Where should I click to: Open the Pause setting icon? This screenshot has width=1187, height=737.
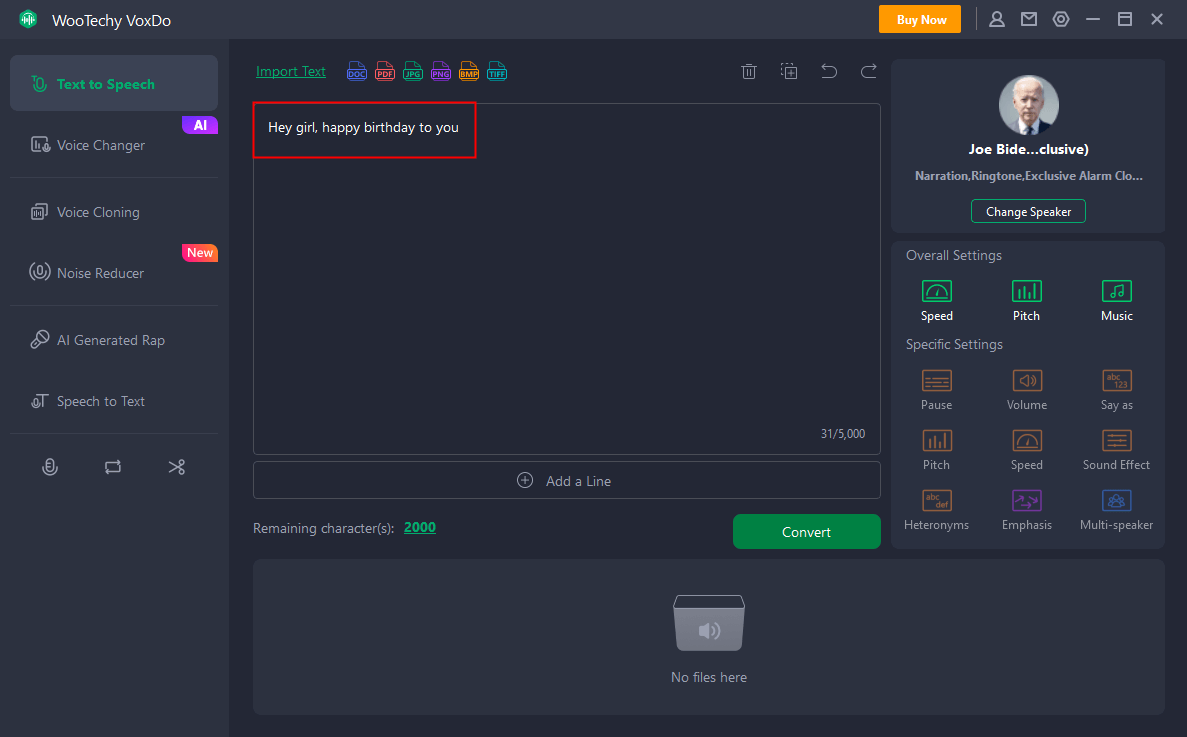click(936, 381)
